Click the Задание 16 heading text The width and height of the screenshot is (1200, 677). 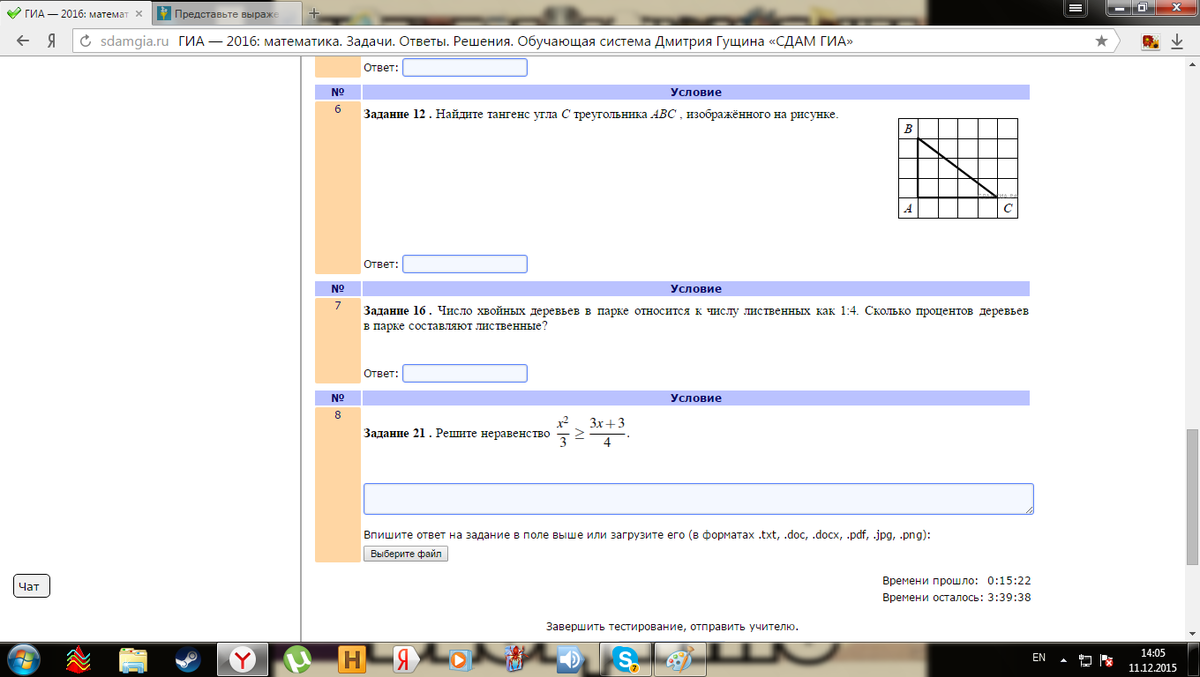(x=397, y=312)
